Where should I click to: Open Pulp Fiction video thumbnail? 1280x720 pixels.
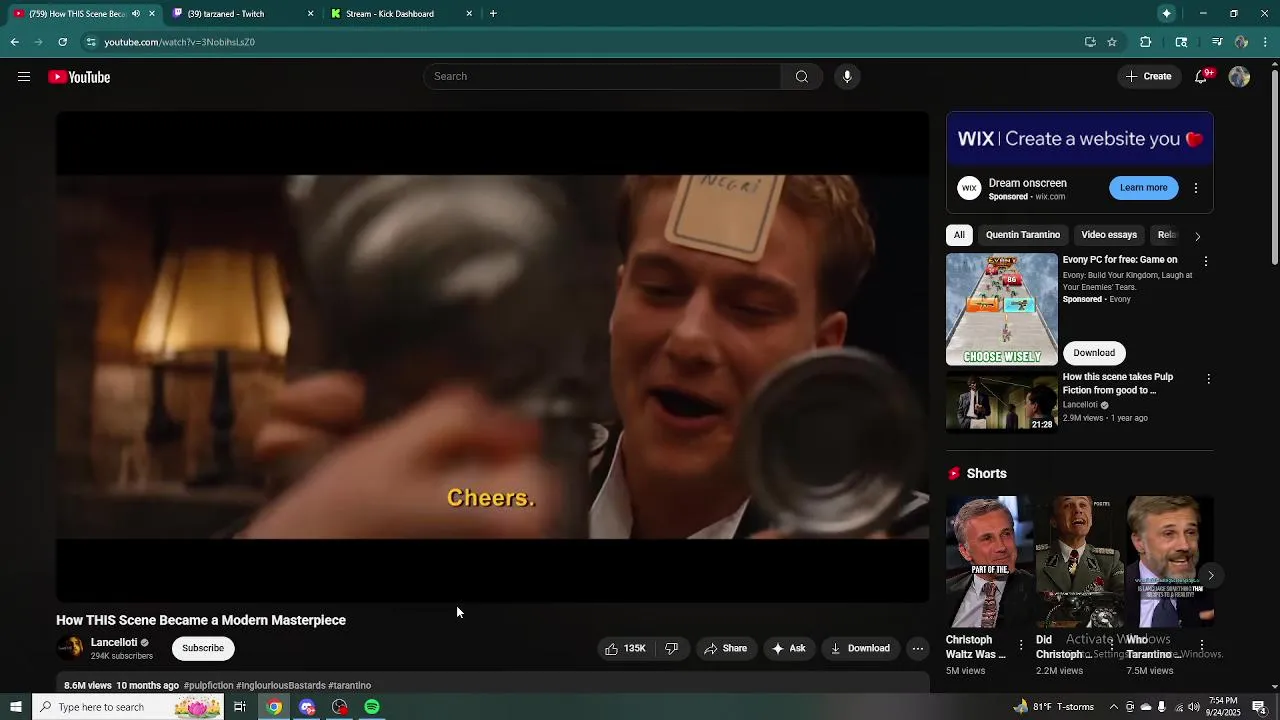point(1001,402)
